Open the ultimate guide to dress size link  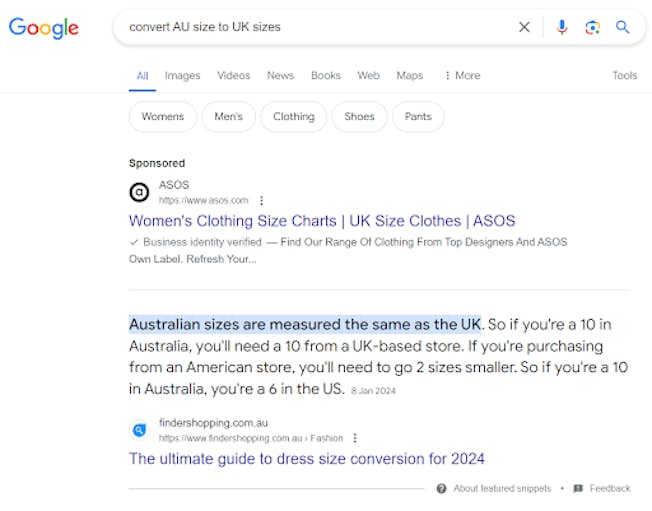tap(306, 459)
